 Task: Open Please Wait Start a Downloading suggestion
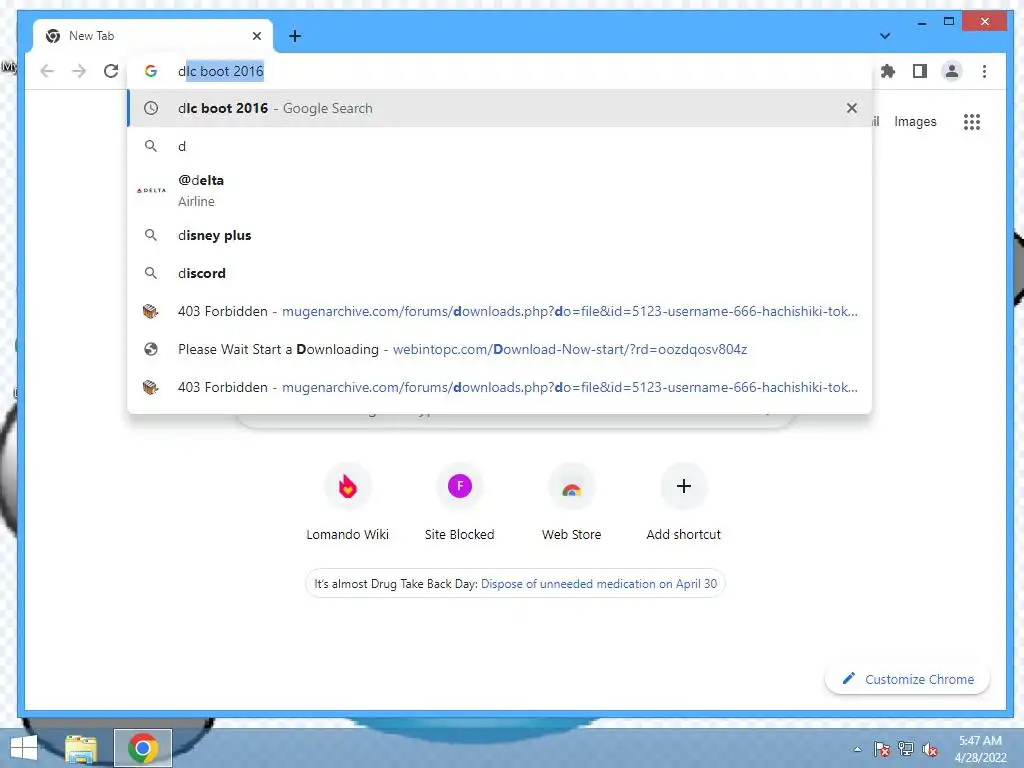click(x=500, y=349)
